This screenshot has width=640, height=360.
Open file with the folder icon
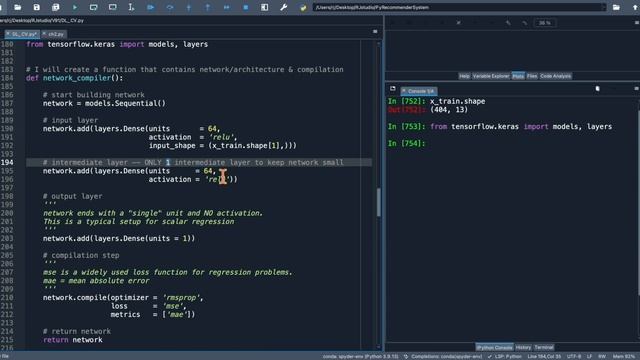(x=18, y=7)
